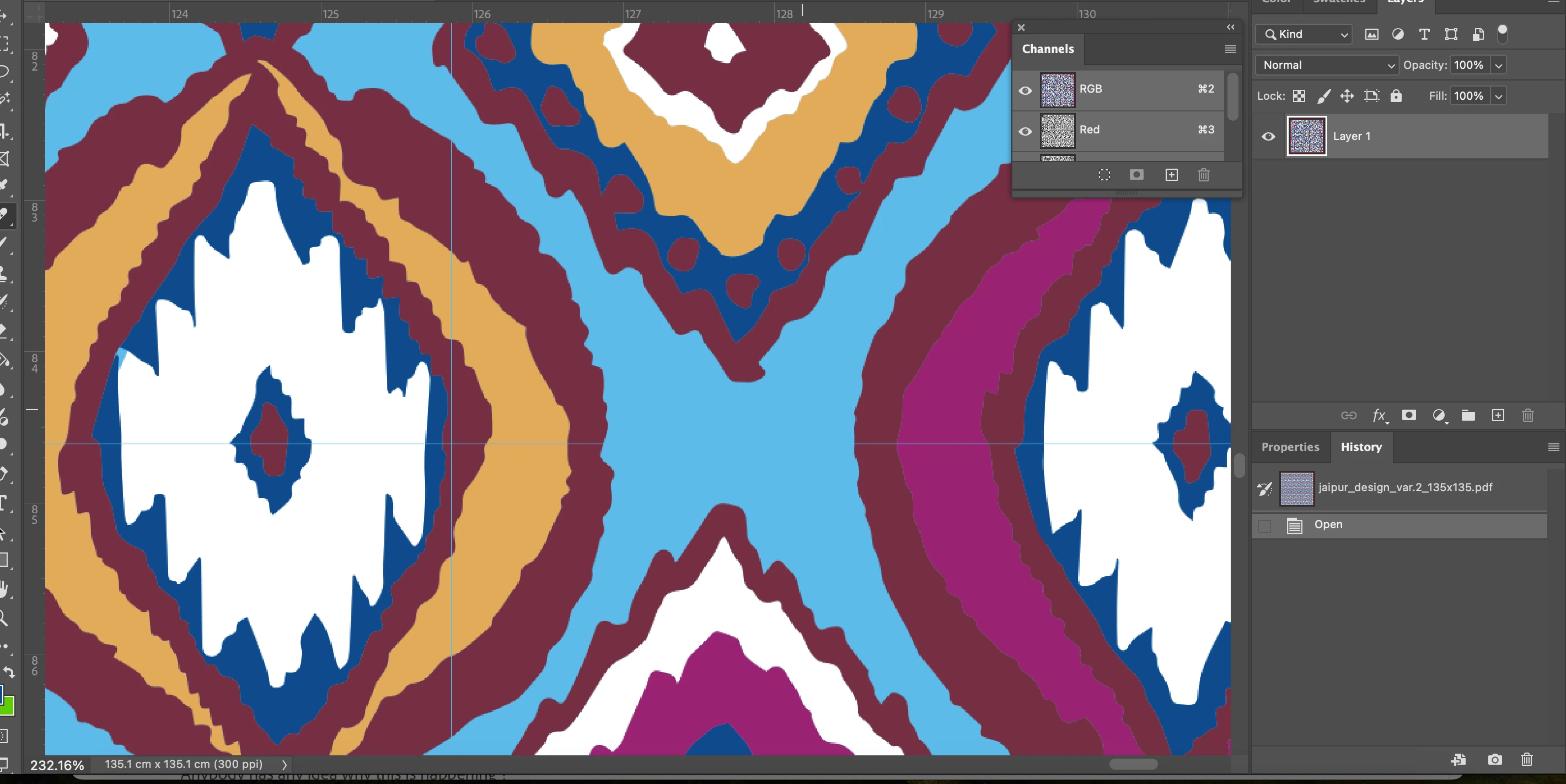This screenshot has width=1566, height=784.
Task: Hide the RGB channel eye
Action: 1025,90
